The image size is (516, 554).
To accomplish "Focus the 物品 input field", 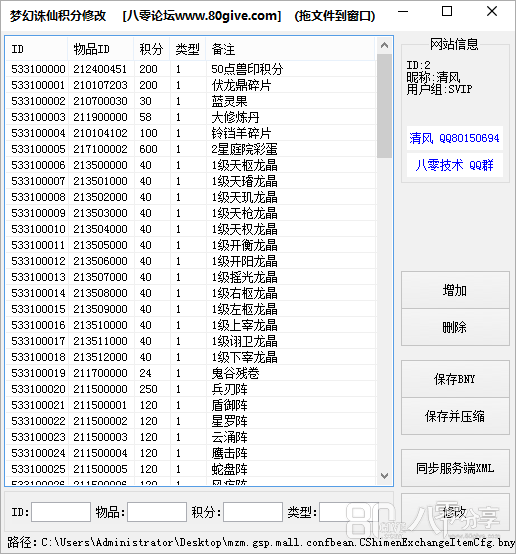I will [157, 512].
